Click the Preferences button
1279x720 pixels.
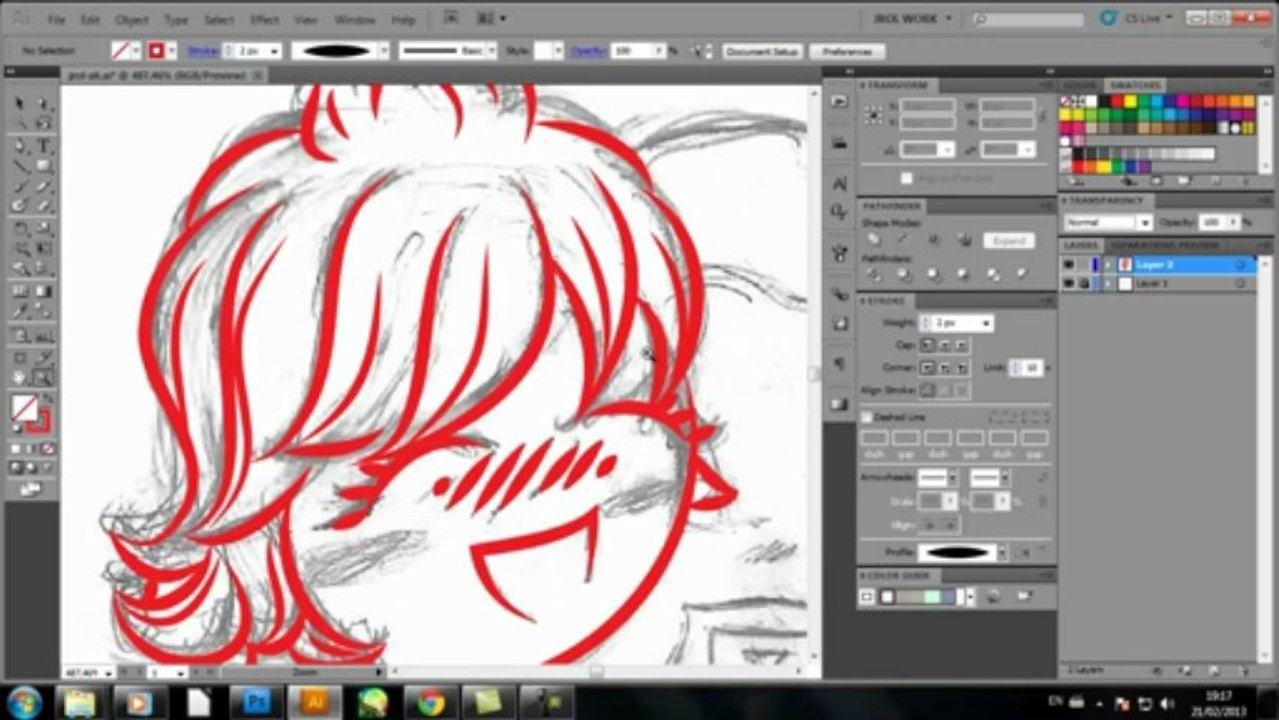[847, 51]
